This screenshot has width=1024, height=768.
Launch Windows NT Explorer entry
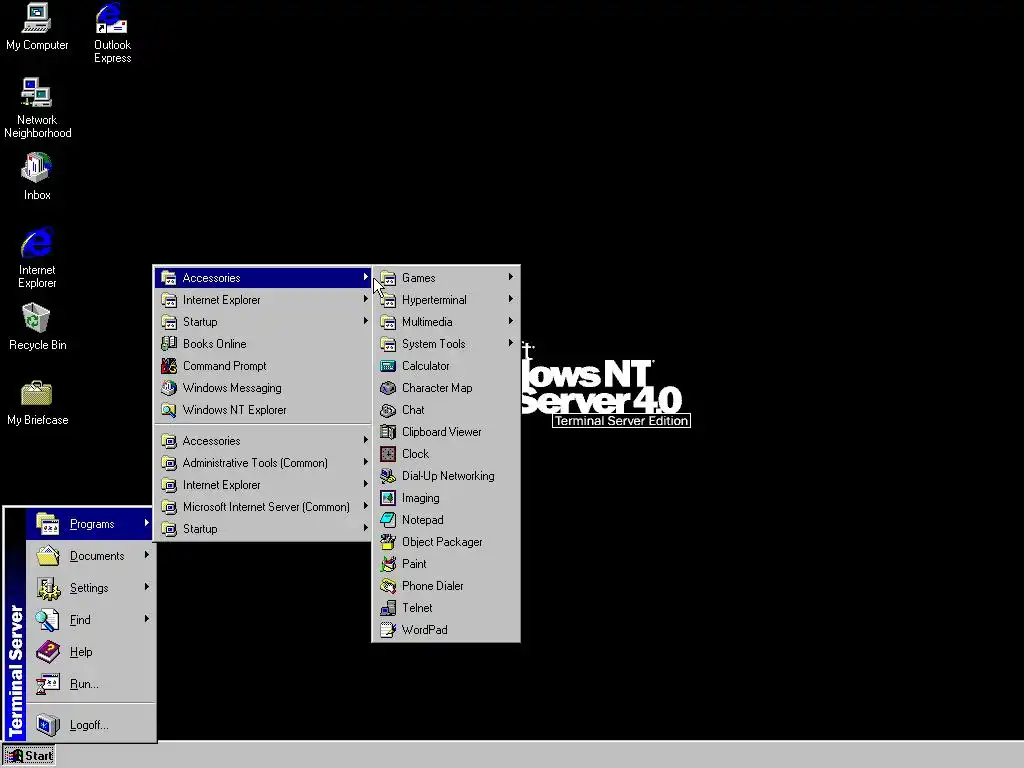coord(263,410)
